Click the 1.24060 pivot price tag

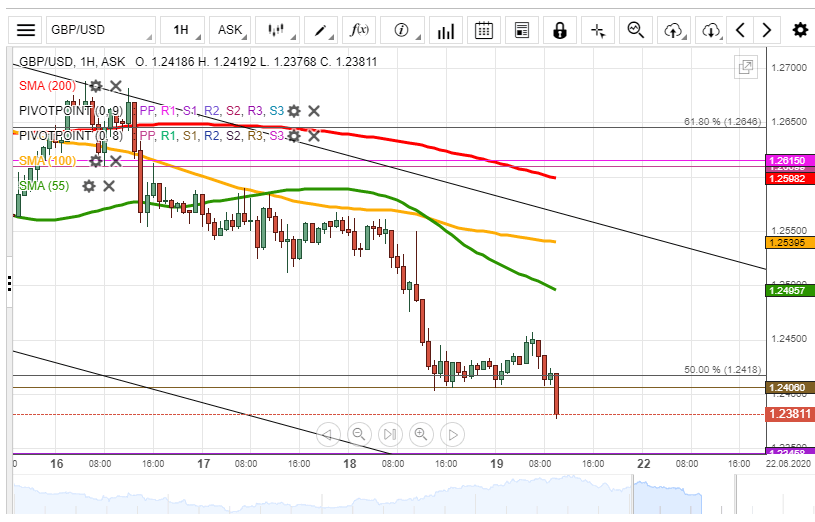pyautogui.click(x=790, y=388)
